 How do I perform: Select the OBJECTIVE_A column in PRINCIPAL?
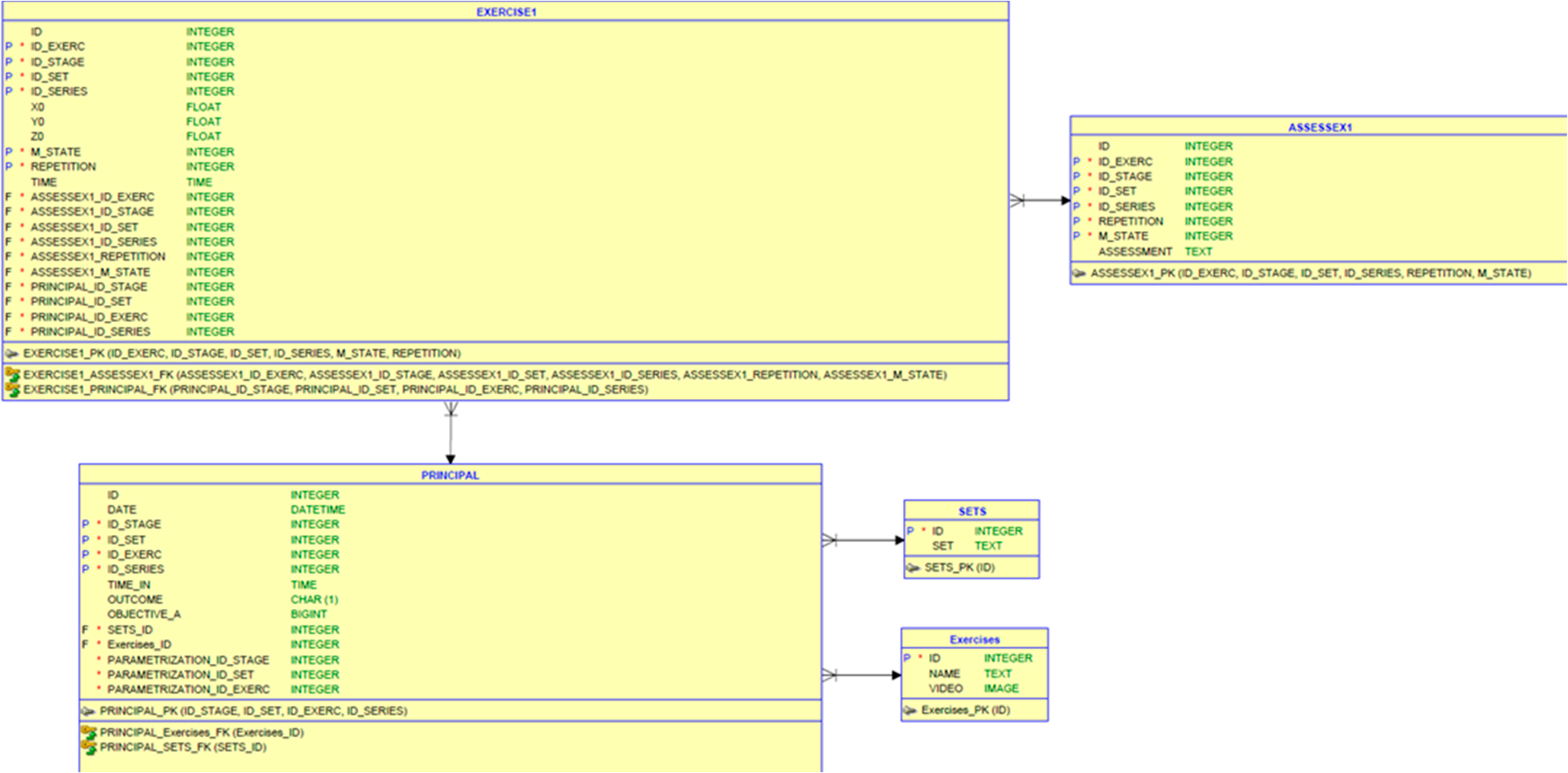(144, 614)
